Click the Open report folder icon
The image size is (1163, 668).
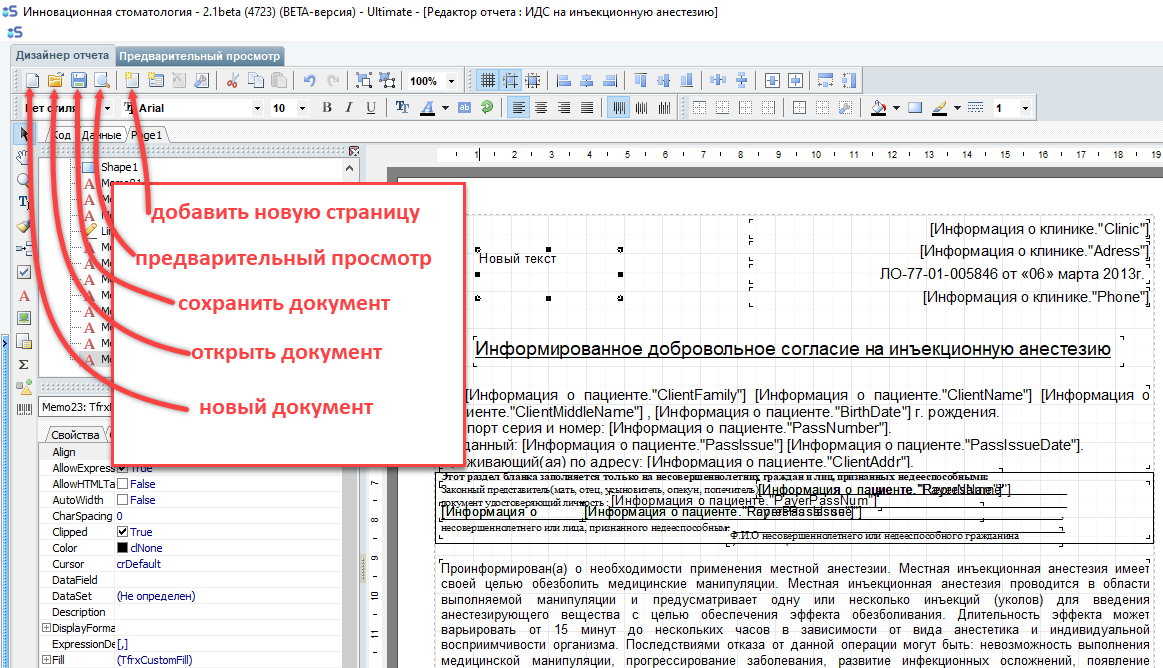point(56,81)
